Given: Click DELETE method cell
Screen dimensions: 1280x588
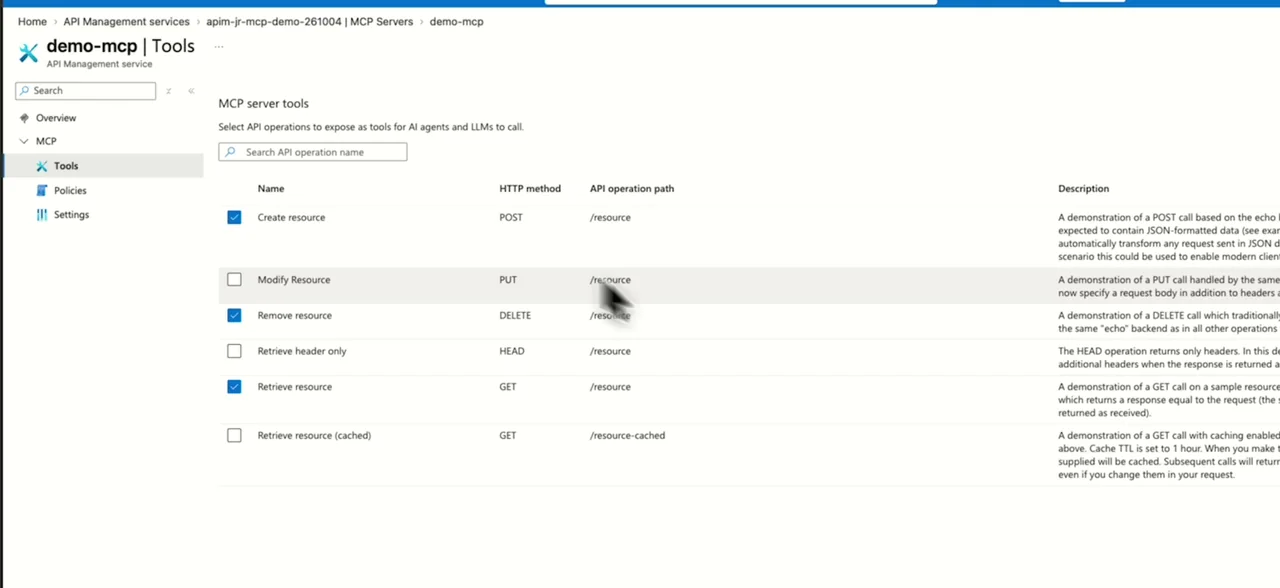Looking at the screenshot, I should click(516, 316).
